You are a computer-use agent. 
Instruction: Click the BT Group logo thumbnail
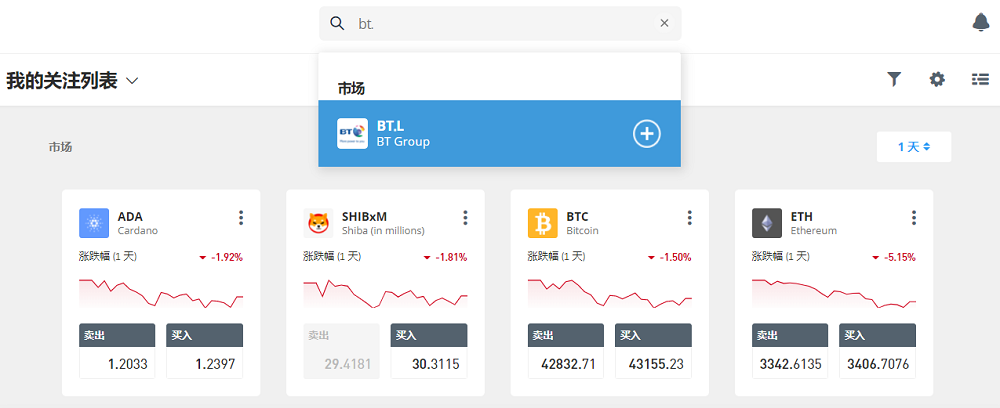pos(352,133)
